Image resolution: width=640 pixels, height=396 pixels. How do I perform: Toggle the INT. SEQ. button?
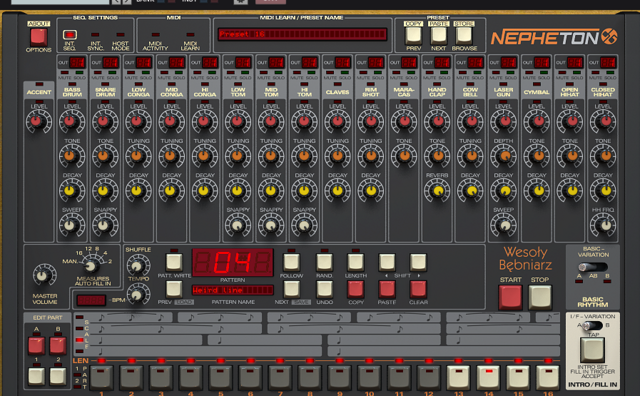[x=69, y=35]
